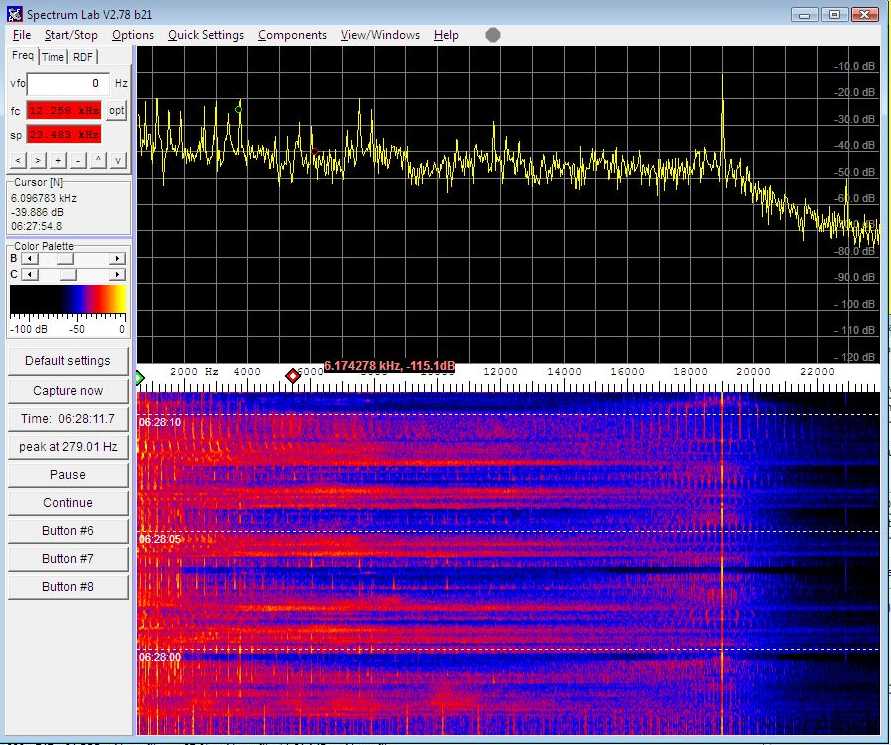Image resolution: width=891 pixels, height=745 pixels.
Task: Click the down caret v button
Action: click(118, 160)
